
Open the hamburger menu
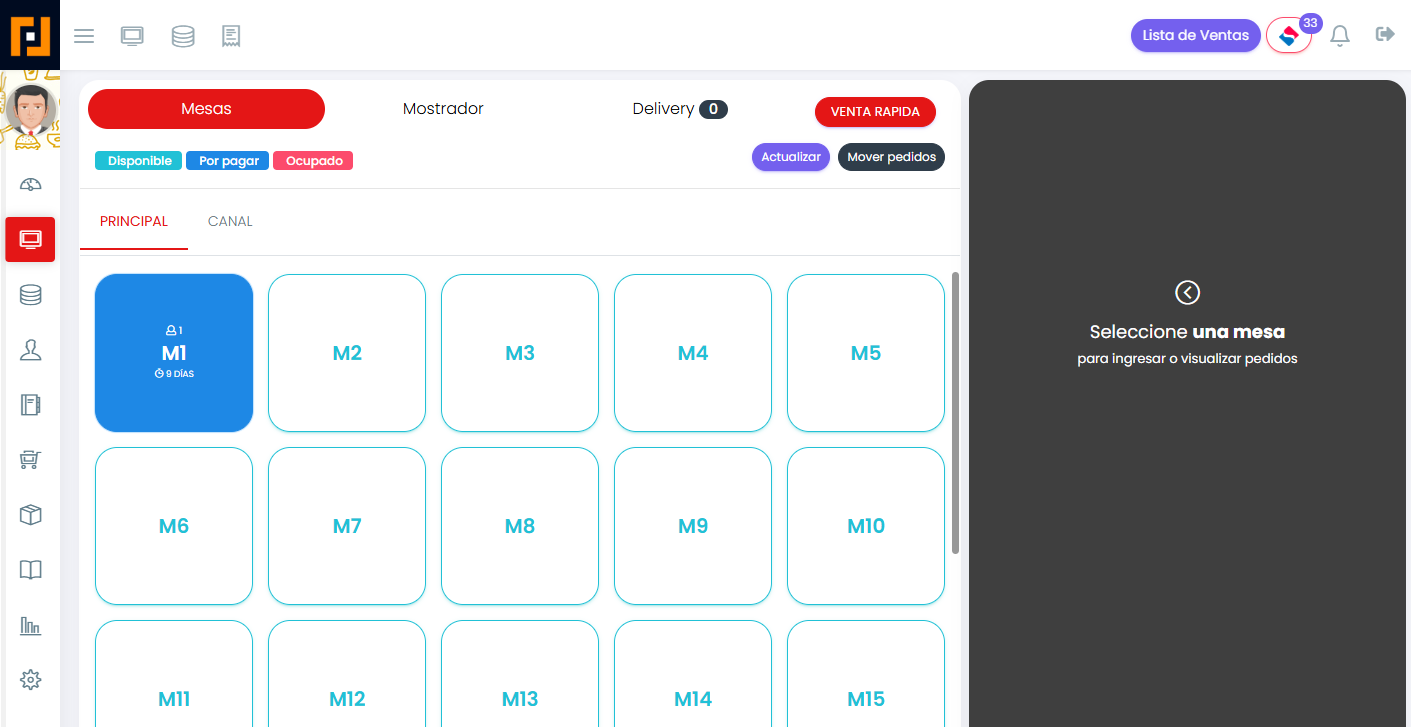pos(84,36)
